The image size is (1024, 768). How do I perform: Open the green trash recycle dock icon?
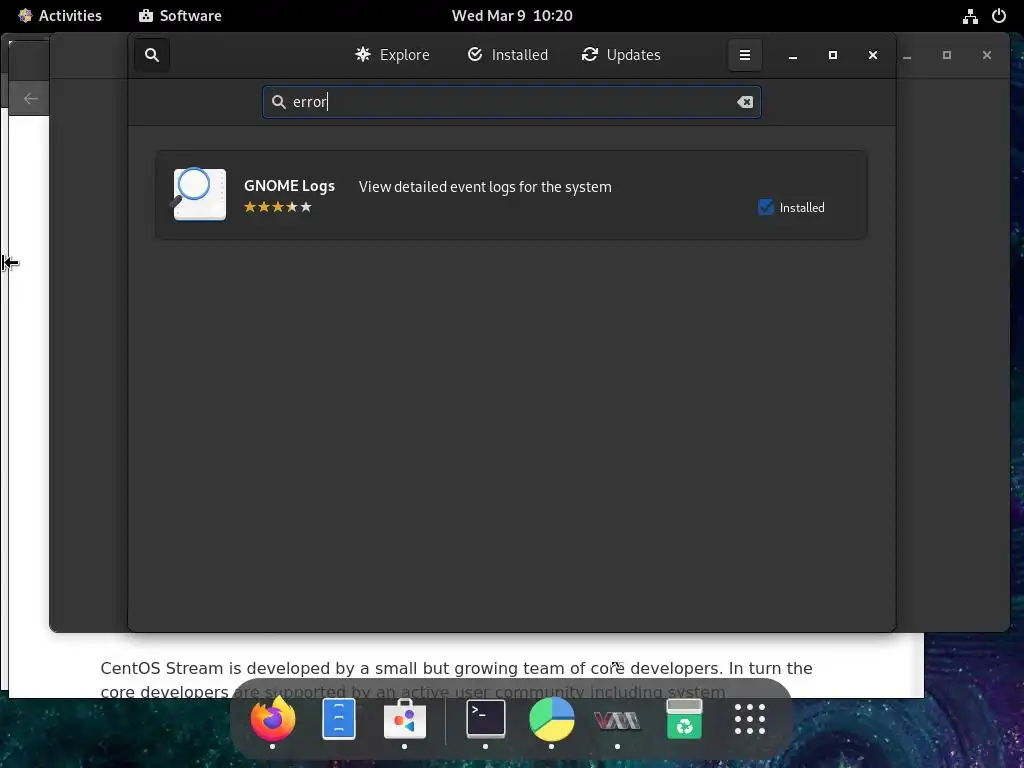[684, 718]
